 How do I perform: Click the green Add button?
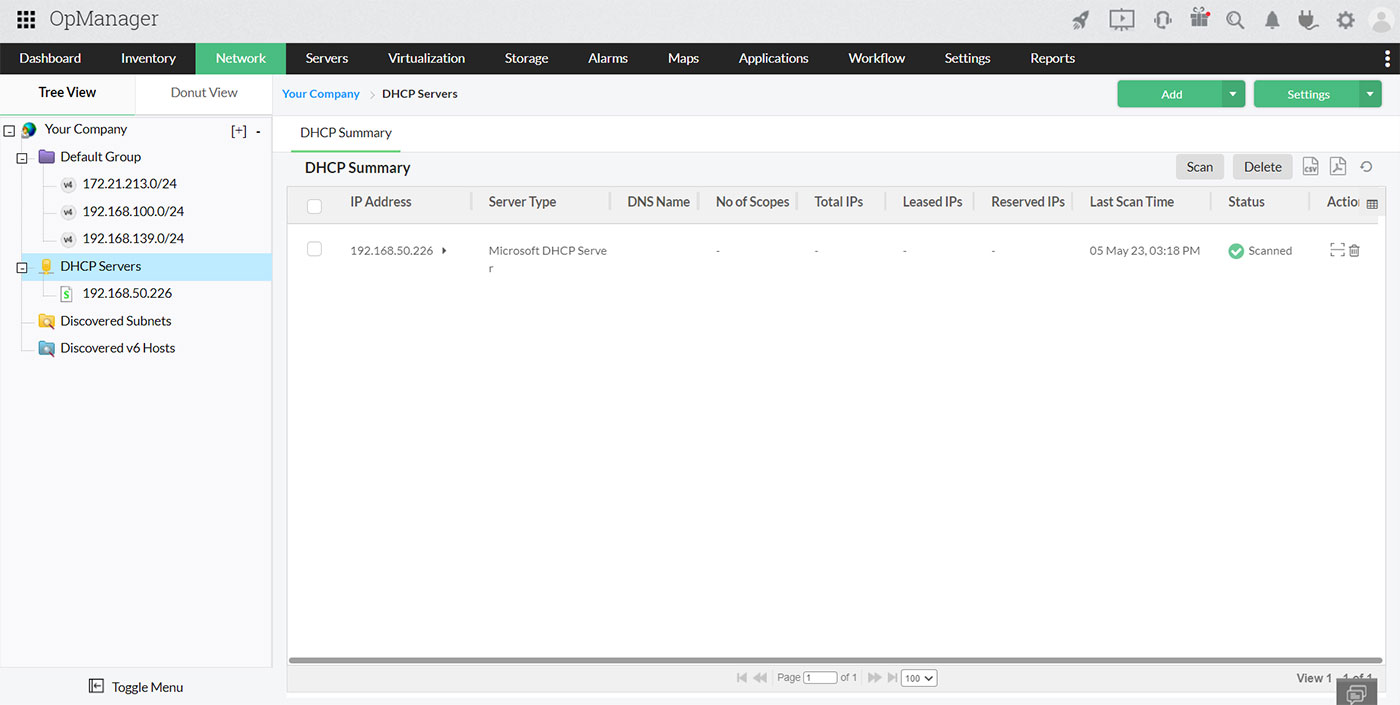pos(1170,94)
